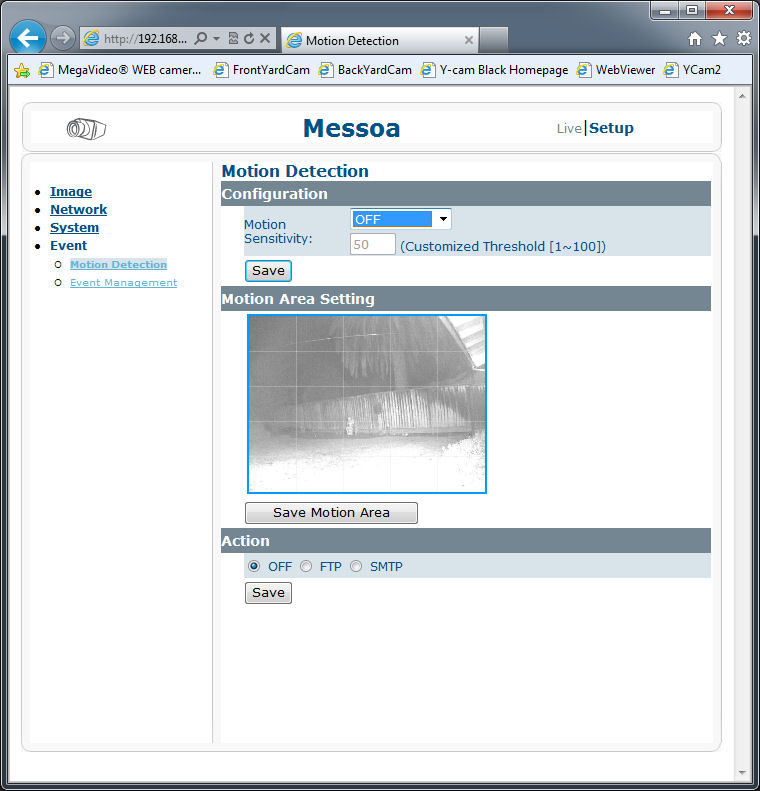Click the motion area camera preview image

pos(366,404)
